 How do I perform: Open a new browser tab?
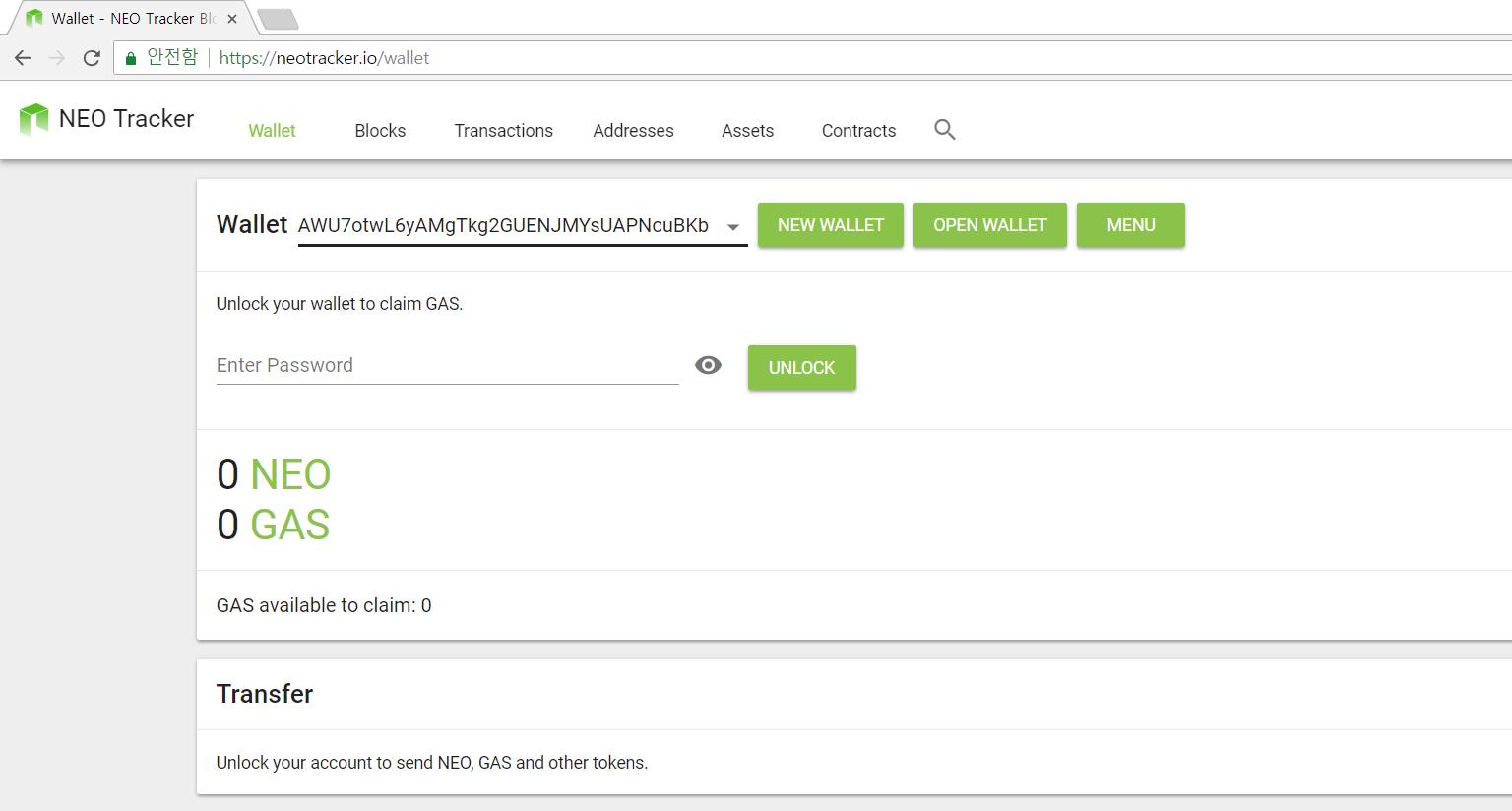click(278, 19)
